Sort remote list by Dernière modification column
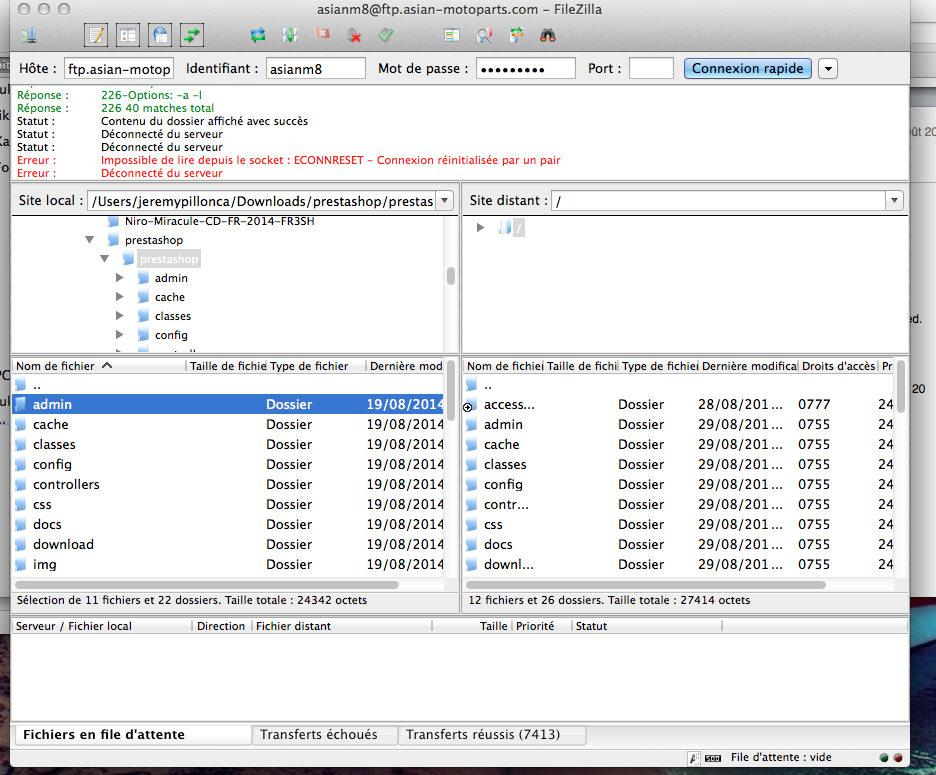 (749, 366)
